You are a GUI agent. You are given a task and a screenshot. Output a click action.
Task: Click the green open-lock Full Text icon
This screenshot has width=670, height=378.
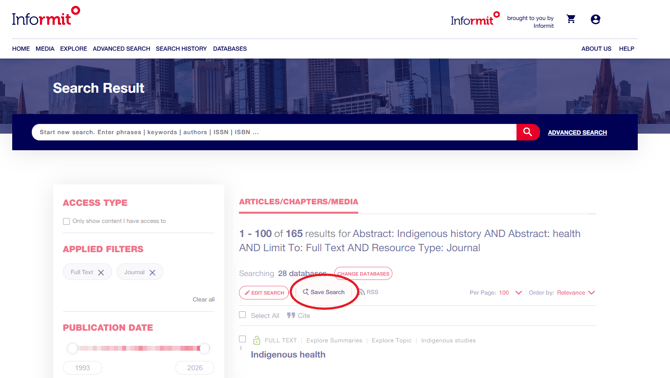(x=256, y=340)
